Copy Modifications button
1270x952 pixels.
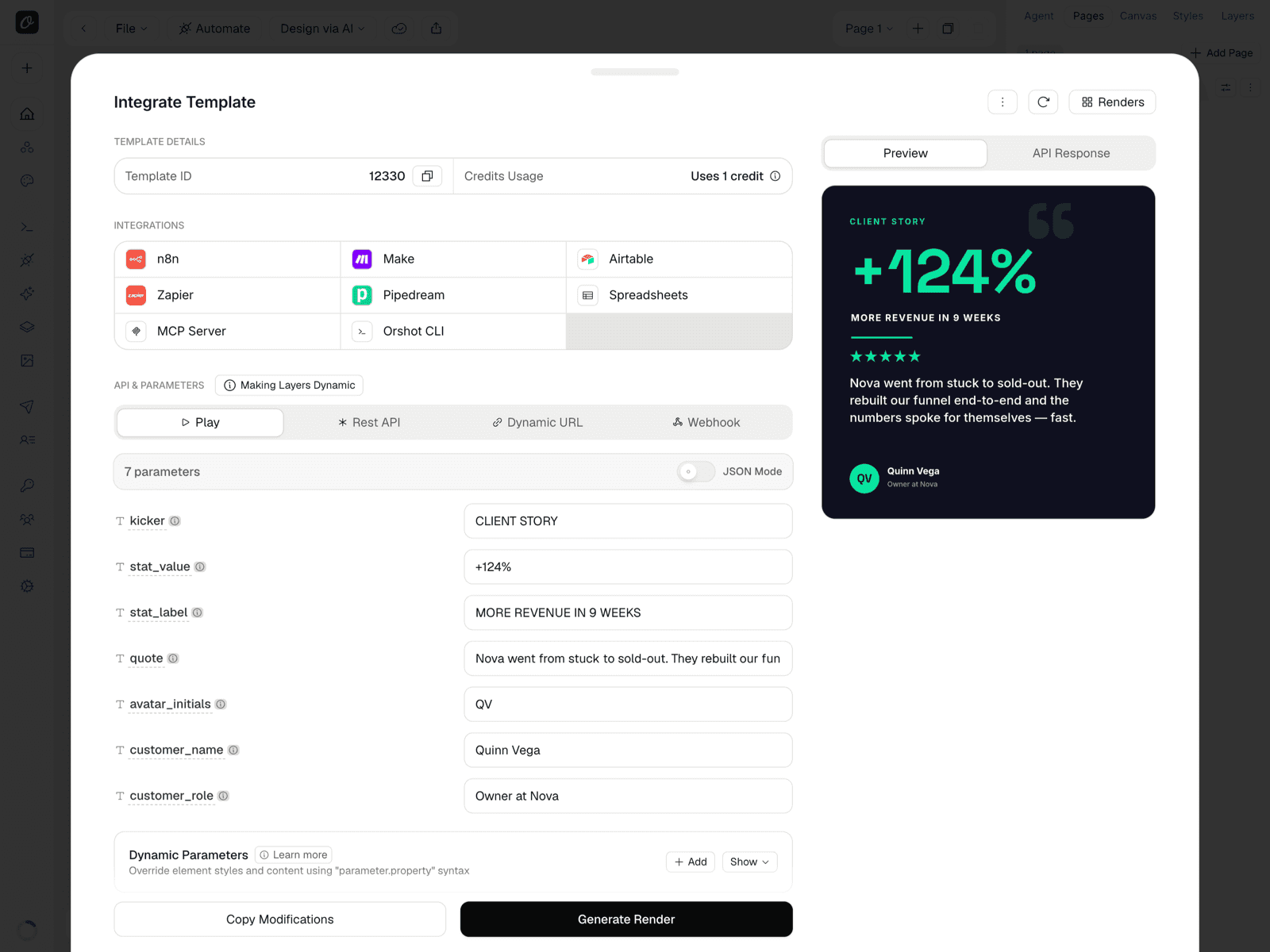coord(280,919)
